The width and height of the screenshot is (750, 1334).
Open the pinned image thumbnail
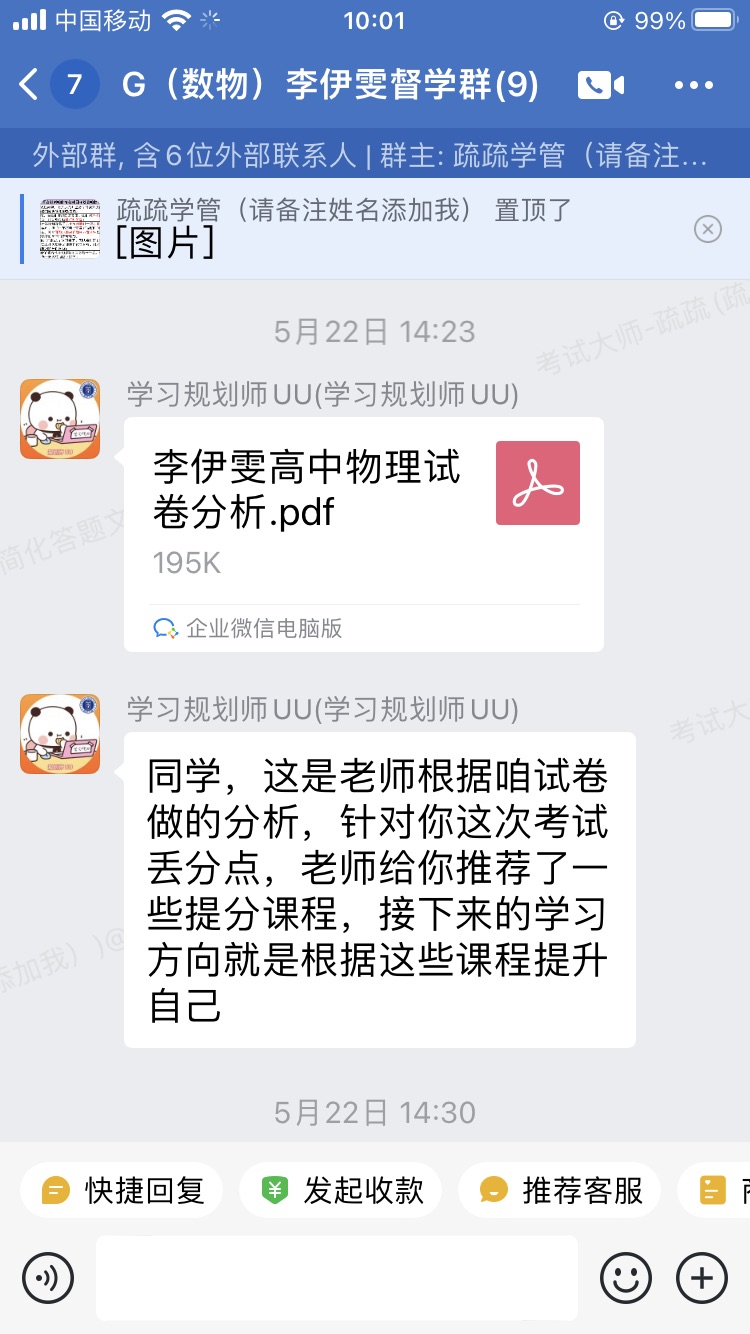coord(70,229)
